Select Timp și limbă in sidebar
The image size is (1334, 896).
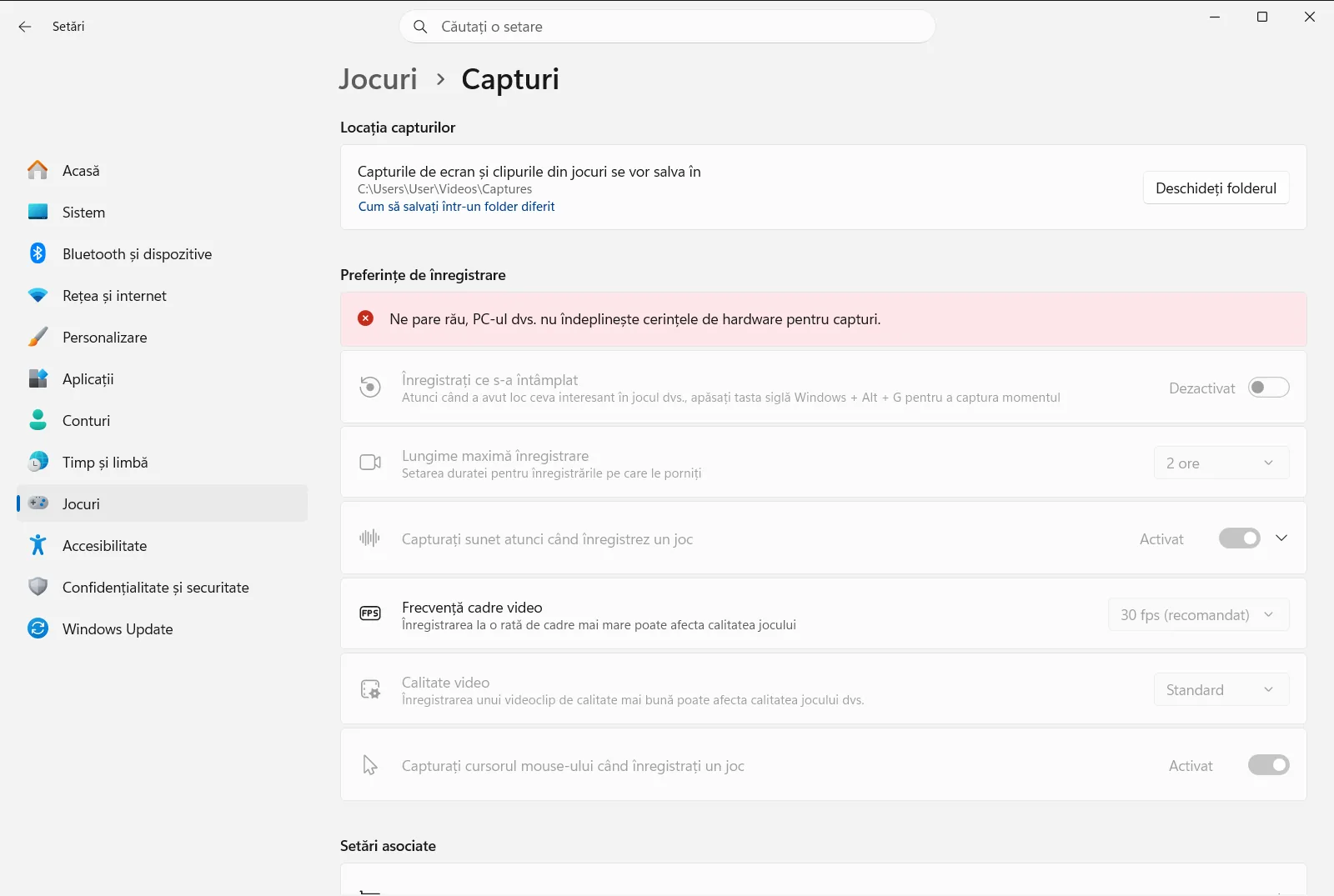click(x=163, y=462)
